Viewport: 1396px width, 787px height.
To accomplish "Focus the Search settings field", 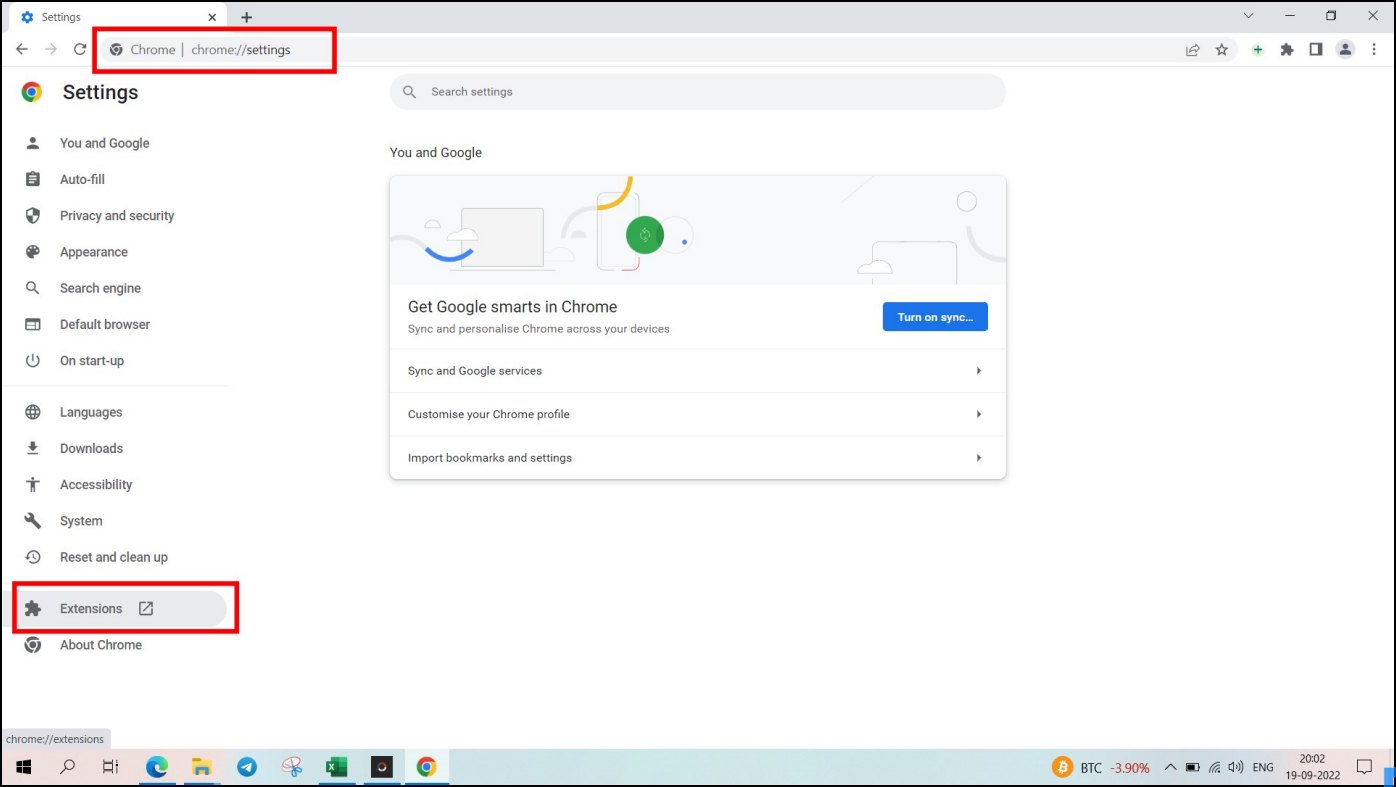I will coord(698,91).
